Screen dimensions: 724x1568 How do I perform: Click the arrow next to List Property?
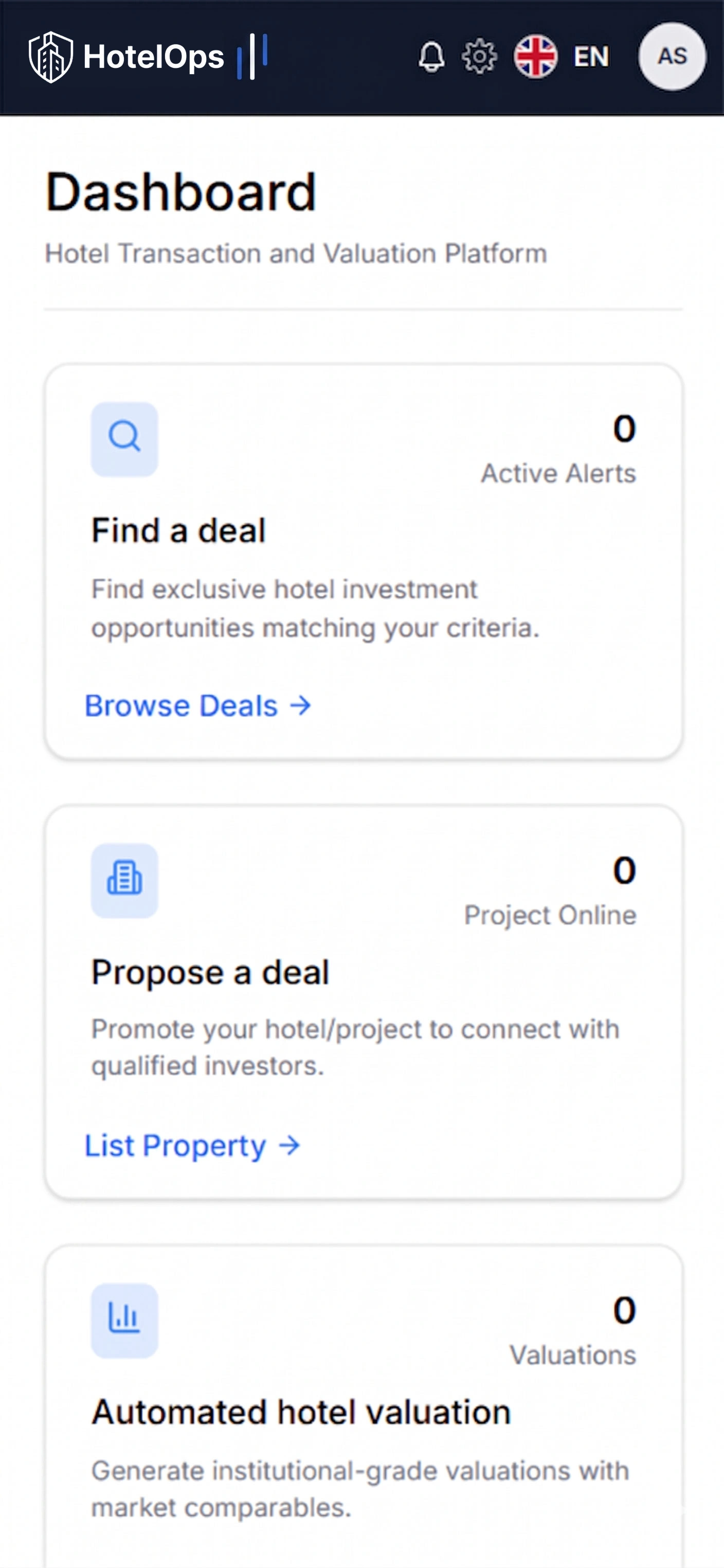[289, 1146]
